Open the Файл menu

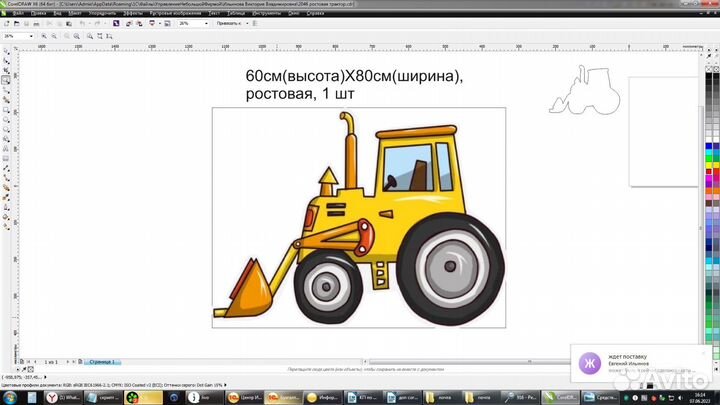click(x=18, y=13)
